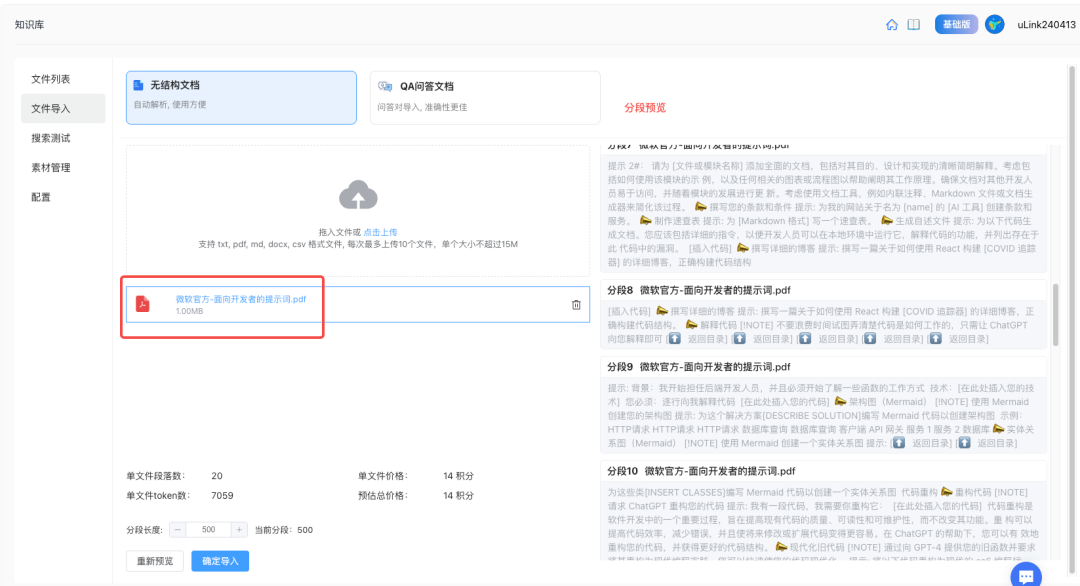Click the 当前分段: 500 label
This screenshot has height=586, width=1080.
[284, 530]
